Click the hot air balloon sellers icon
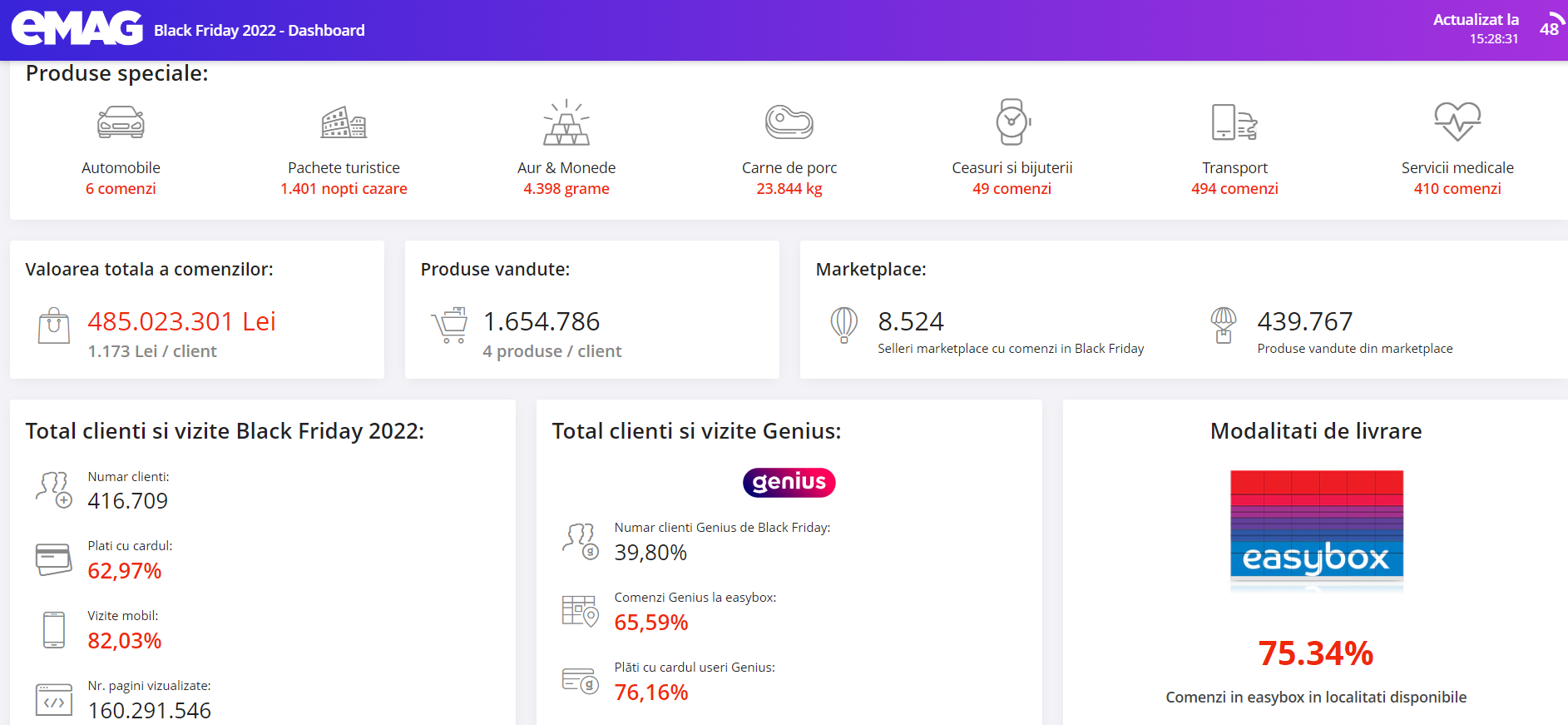Screen dimensions: 1568x725 coord(844,325)
